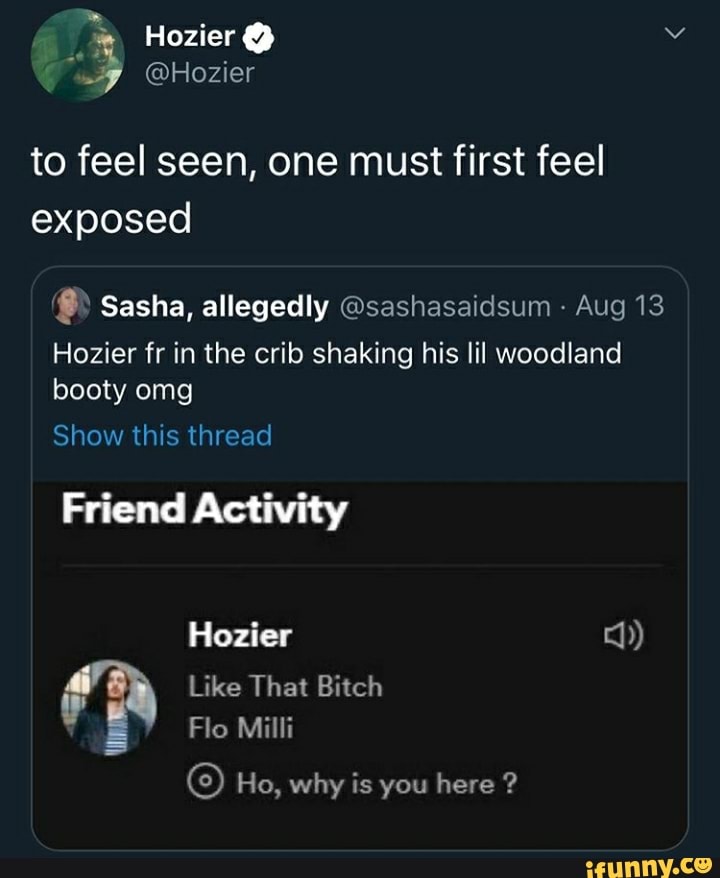
Task: Open Hozier's Friend Activity avatar
Action: click(x=109, y=707)
